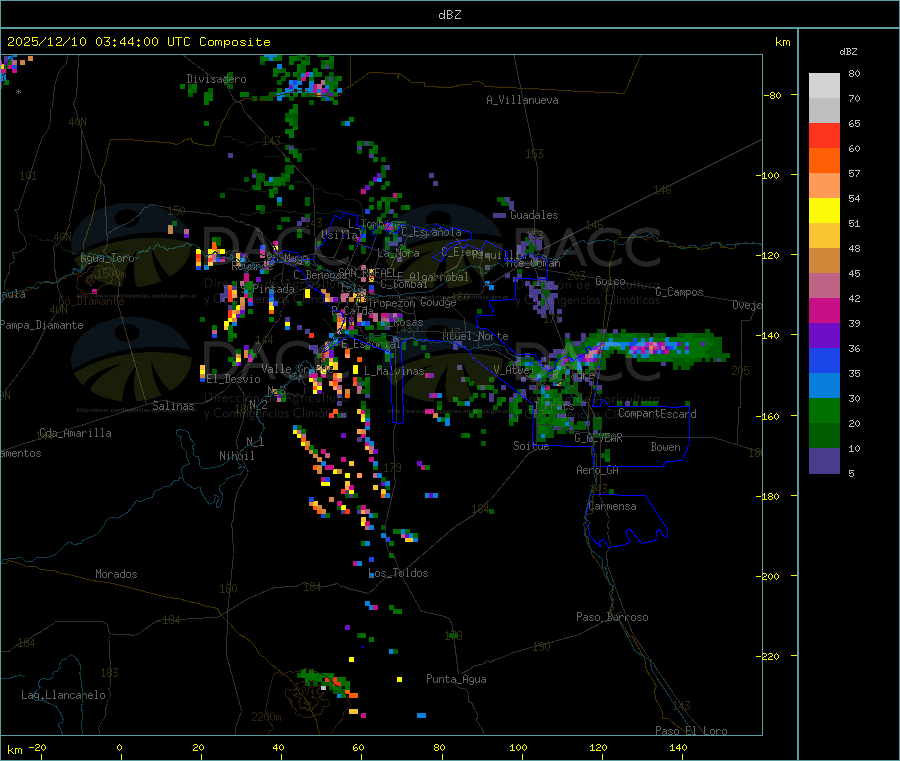900x761 pixels.
Task: Select the bright orange 57-60 dBZ legend swatch
Action: click(x=824, y=161)
